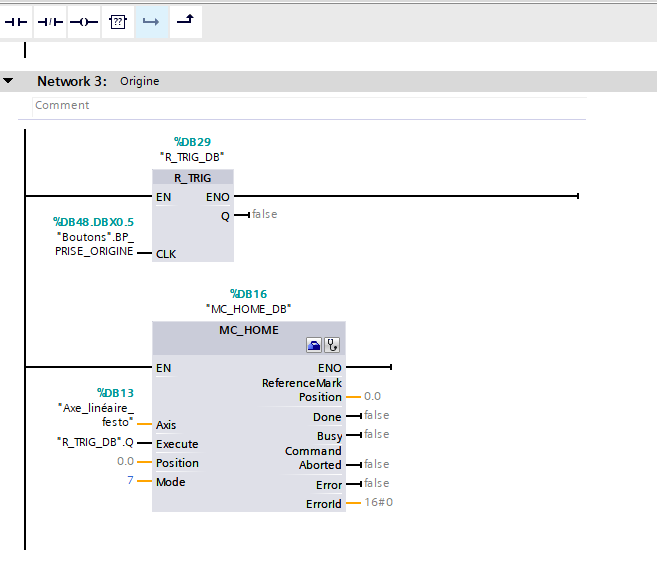Click the EN input of MC_HOME

coord(163,368)
